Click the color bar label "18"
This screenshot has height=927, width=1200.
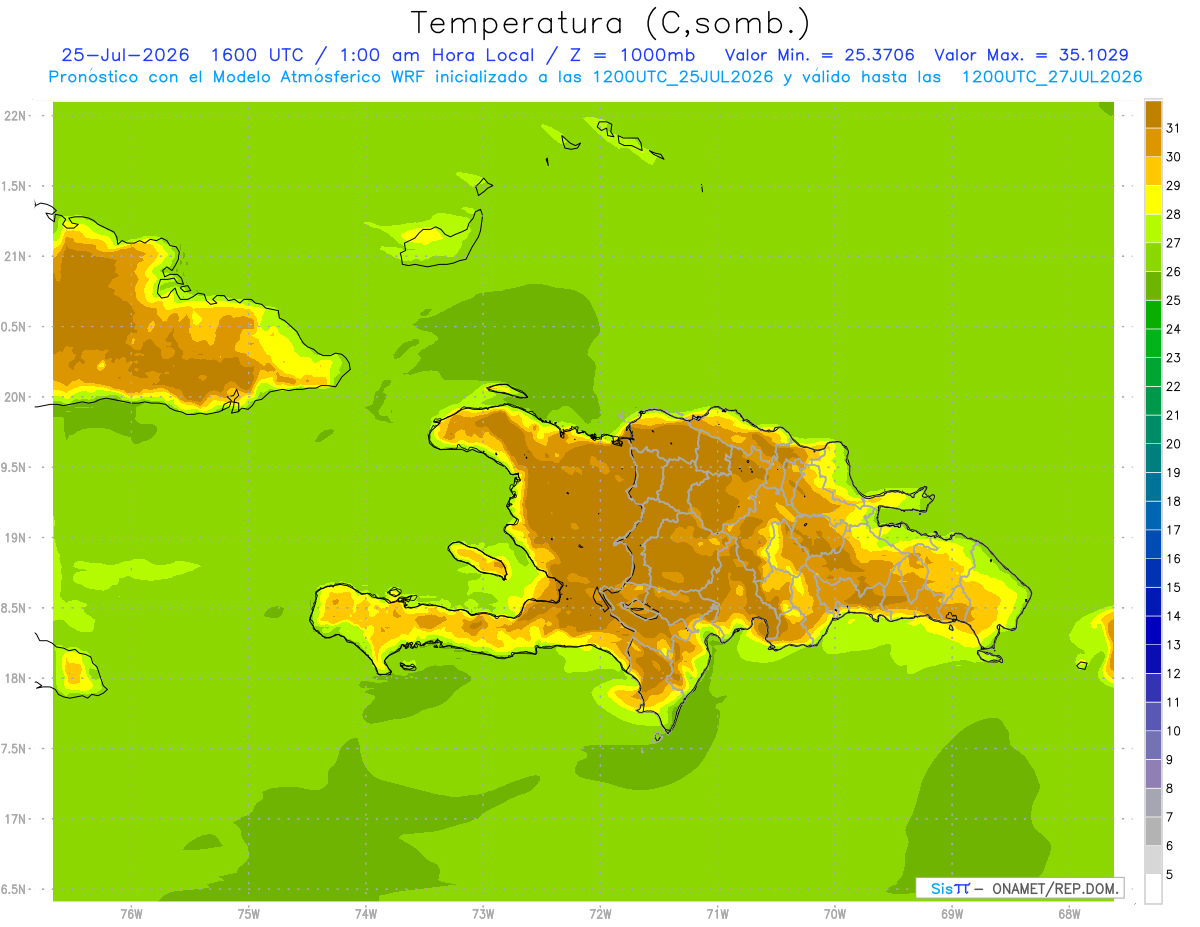(1173, 501)
